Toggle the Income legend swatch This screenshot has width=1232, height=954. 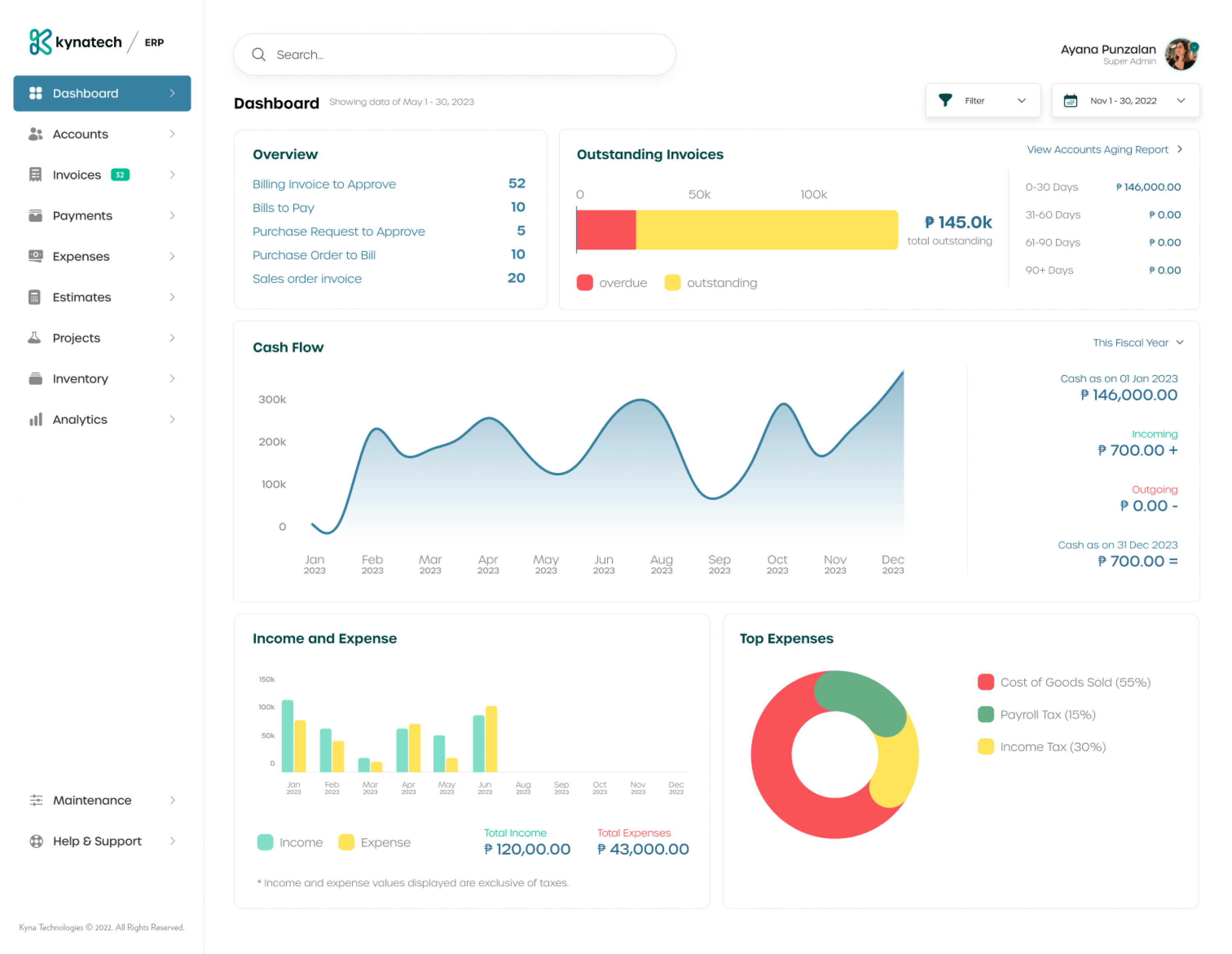pos(265,842)
